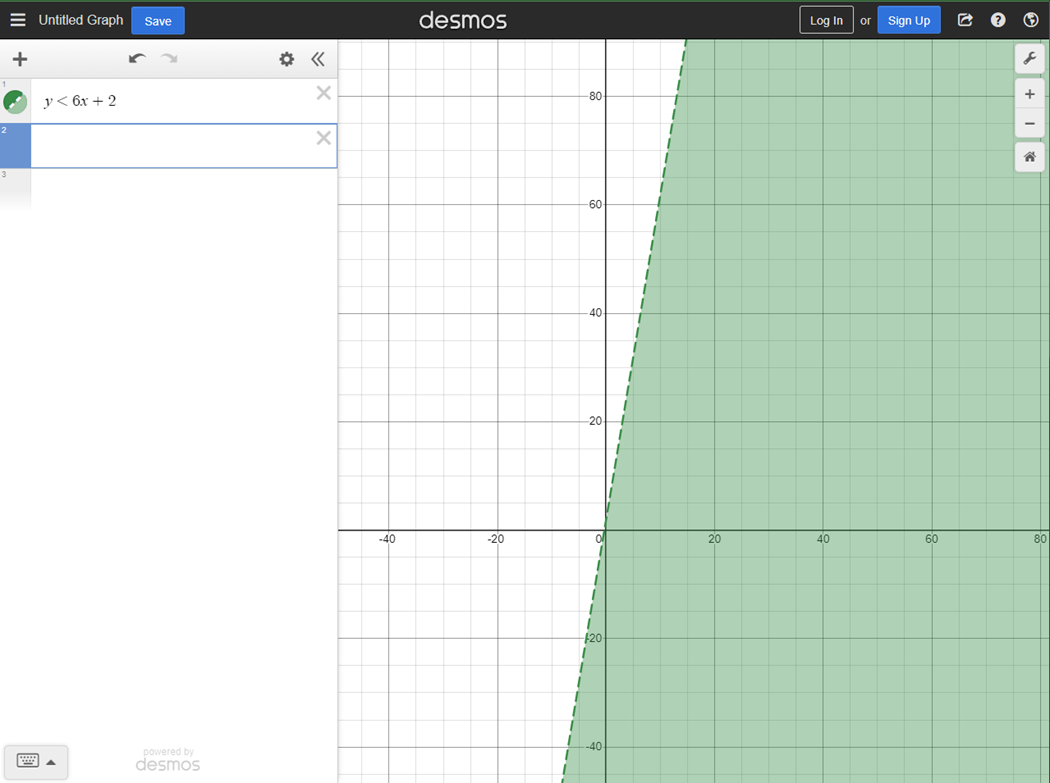Open Graph Settings wrench icon
Image resolution: width=1050 pixels, height=783 pixels.
pyautogui.click(x=1030, y=58)
